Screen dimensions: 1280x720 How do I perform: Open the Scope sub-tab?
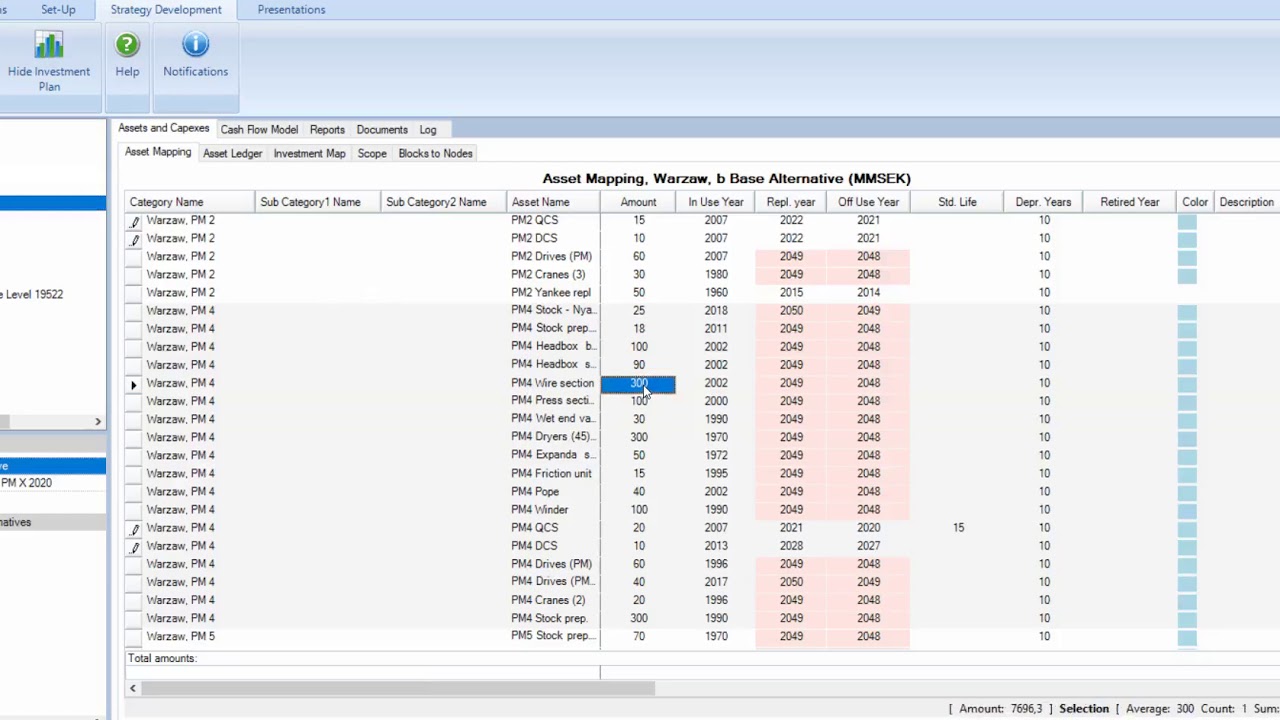pos(372,153)
